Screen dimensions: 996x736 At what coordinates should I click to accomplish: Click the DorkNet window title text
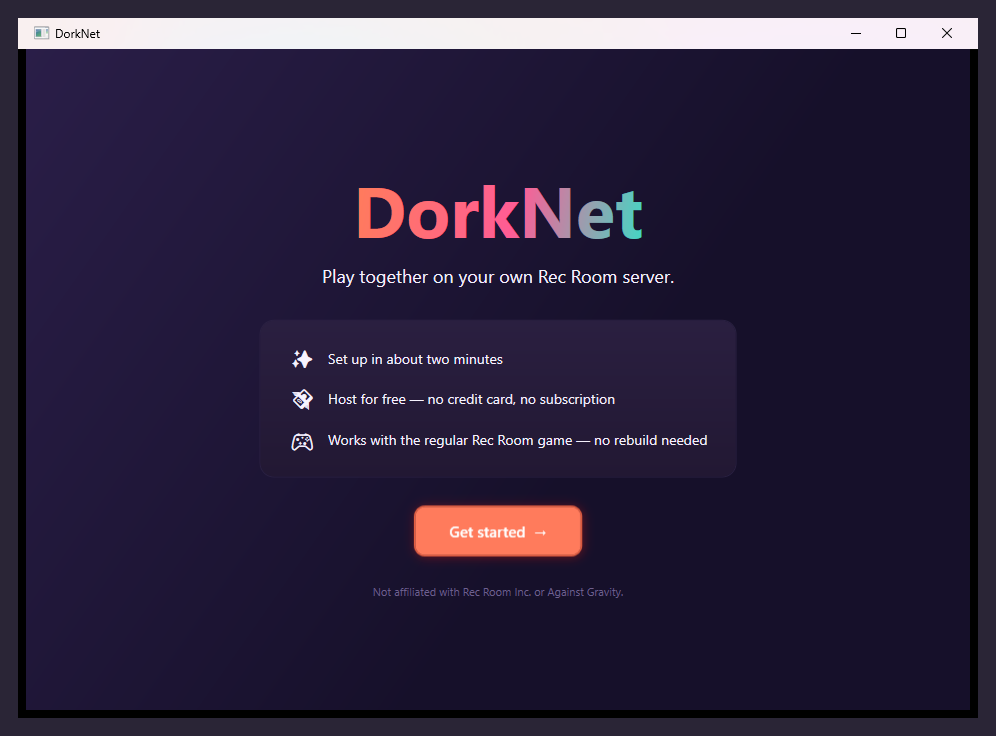[77, 34]
